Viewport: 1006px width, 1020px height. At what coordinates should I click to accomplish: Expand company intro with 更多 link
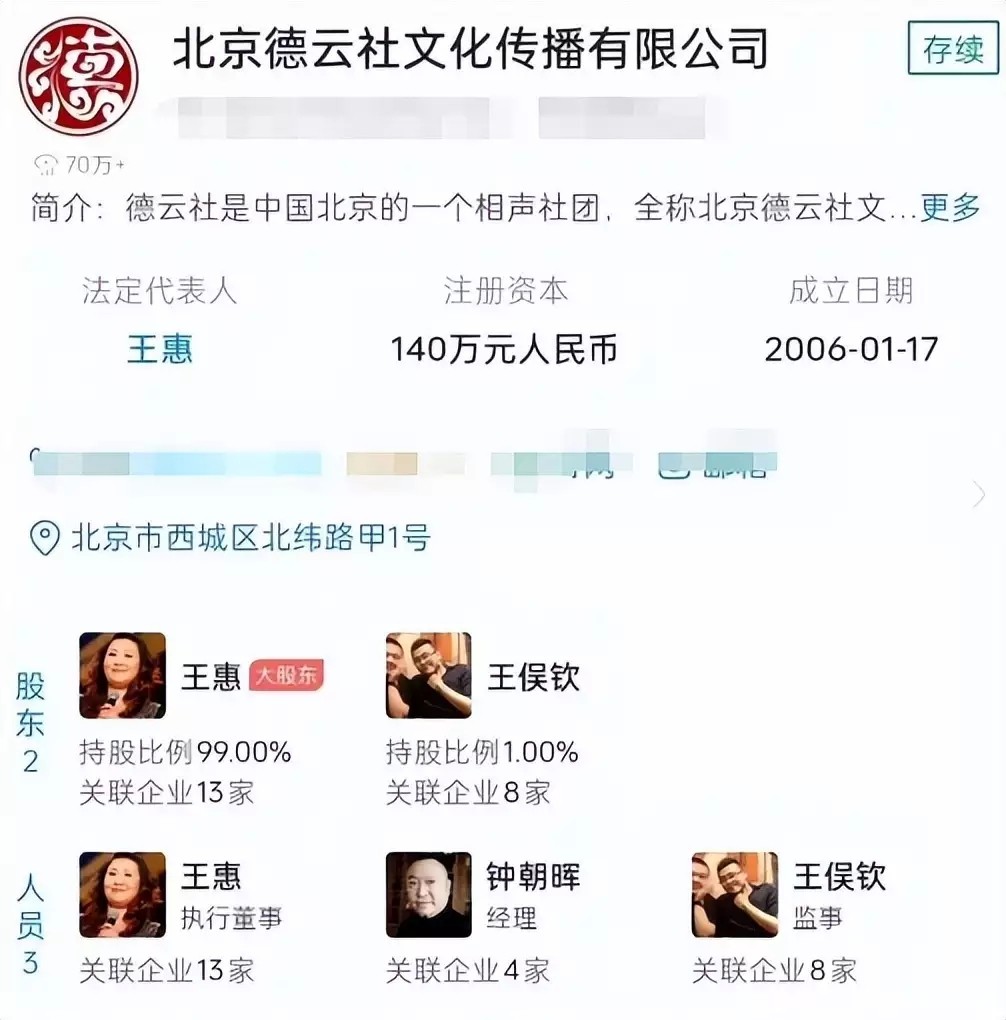(950, 208)
